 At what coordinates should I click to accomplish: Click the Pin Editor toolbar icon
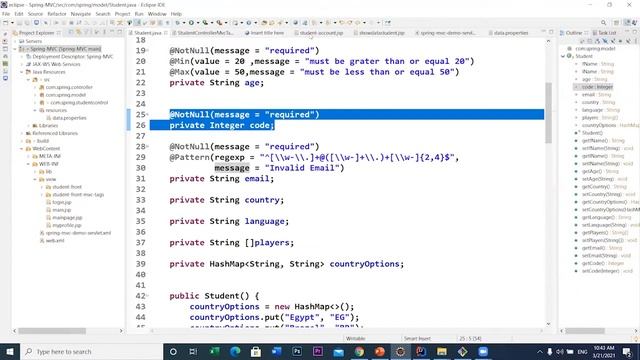(388, 23)
